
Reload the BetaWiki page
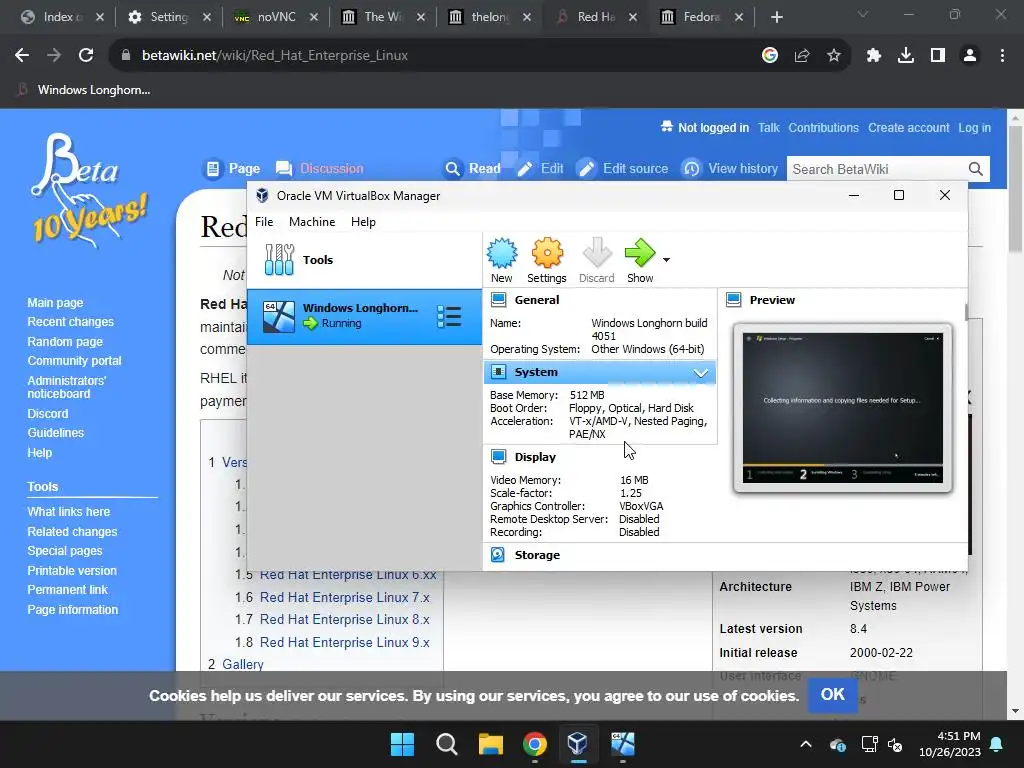point(86,56)
